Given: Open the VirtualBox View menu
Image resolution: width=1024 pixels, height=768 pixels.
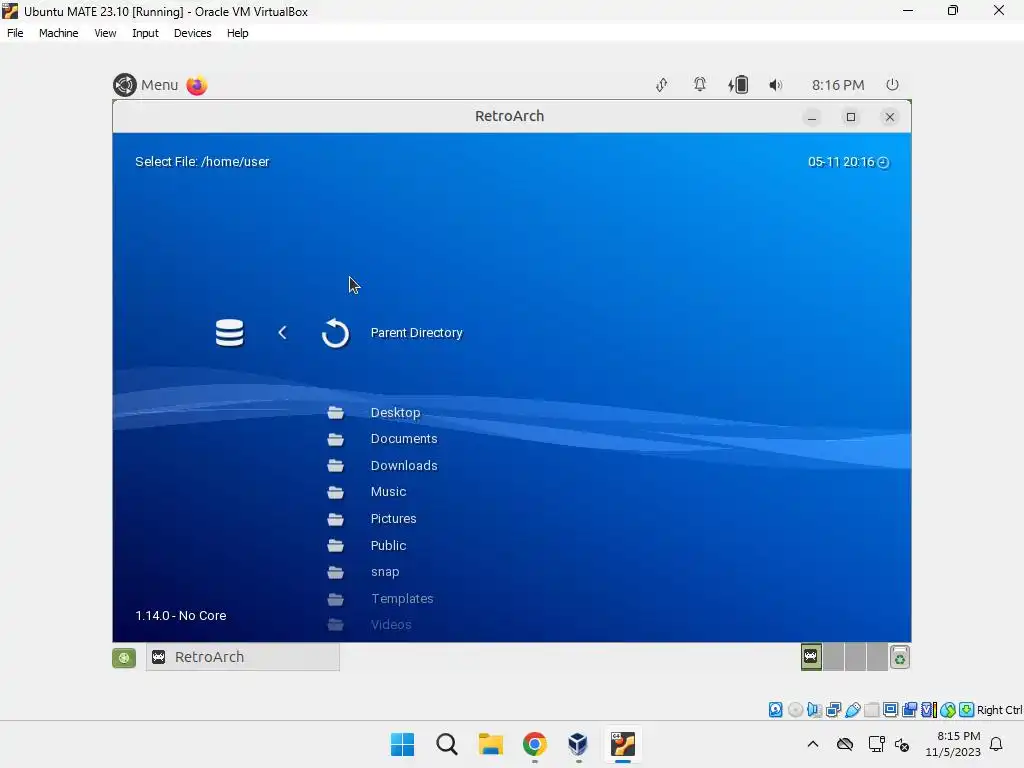Looking at the screenshot, I should tap(105, 33).
